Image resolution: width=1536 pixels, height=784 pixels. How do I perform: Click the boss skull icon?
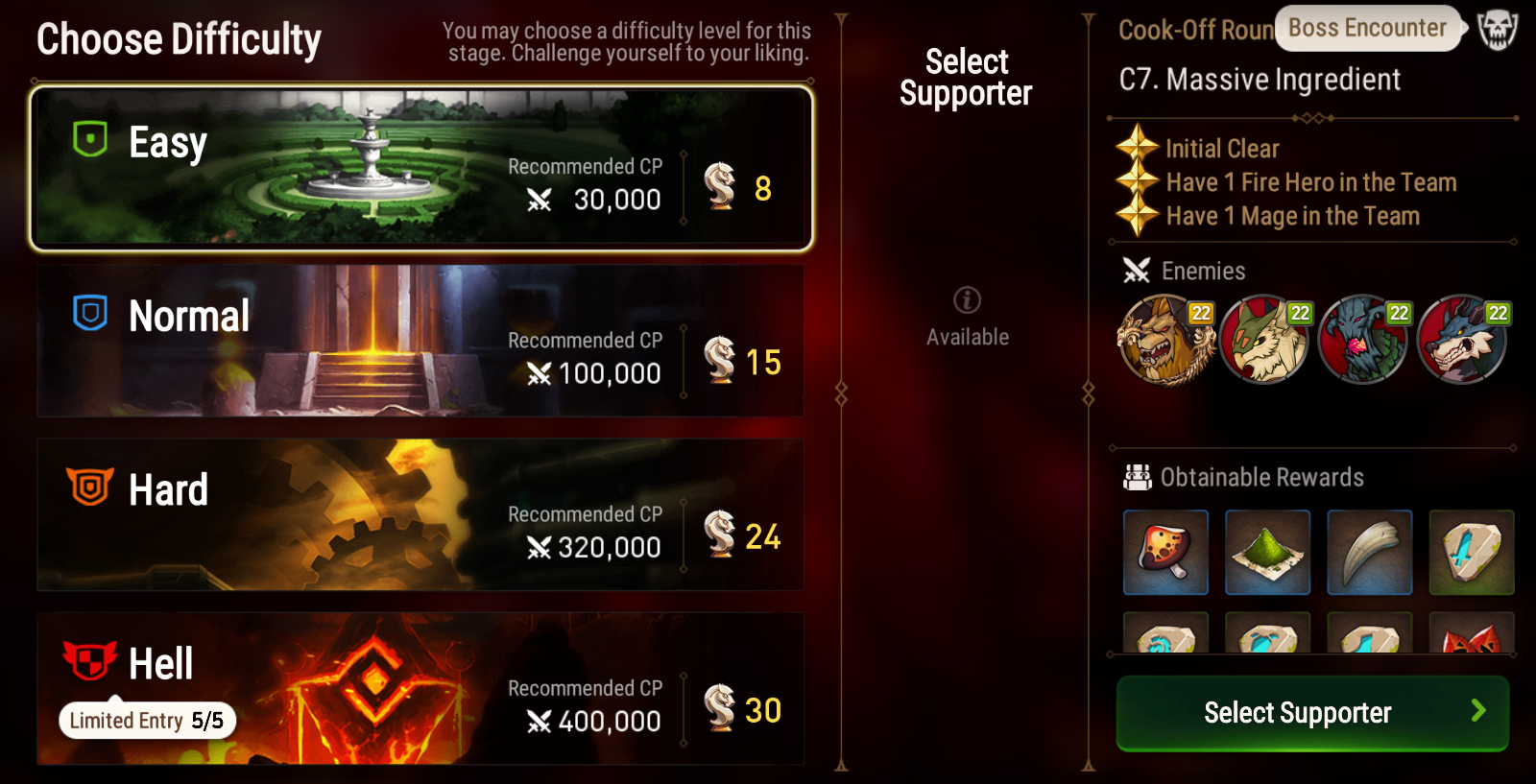[x=1497, y=30]
